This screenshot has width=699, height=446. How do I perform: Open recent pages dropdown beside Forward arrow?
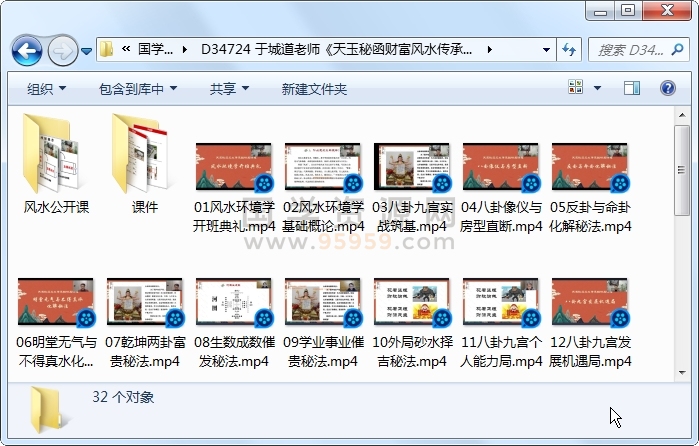86,51
